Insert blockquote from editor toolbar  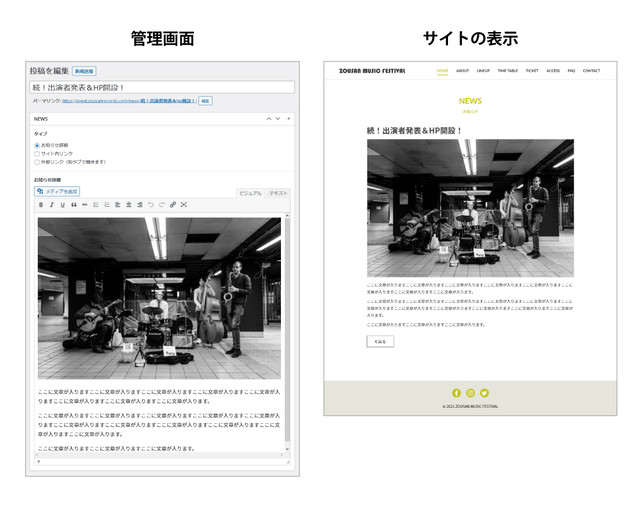point(73,205)
